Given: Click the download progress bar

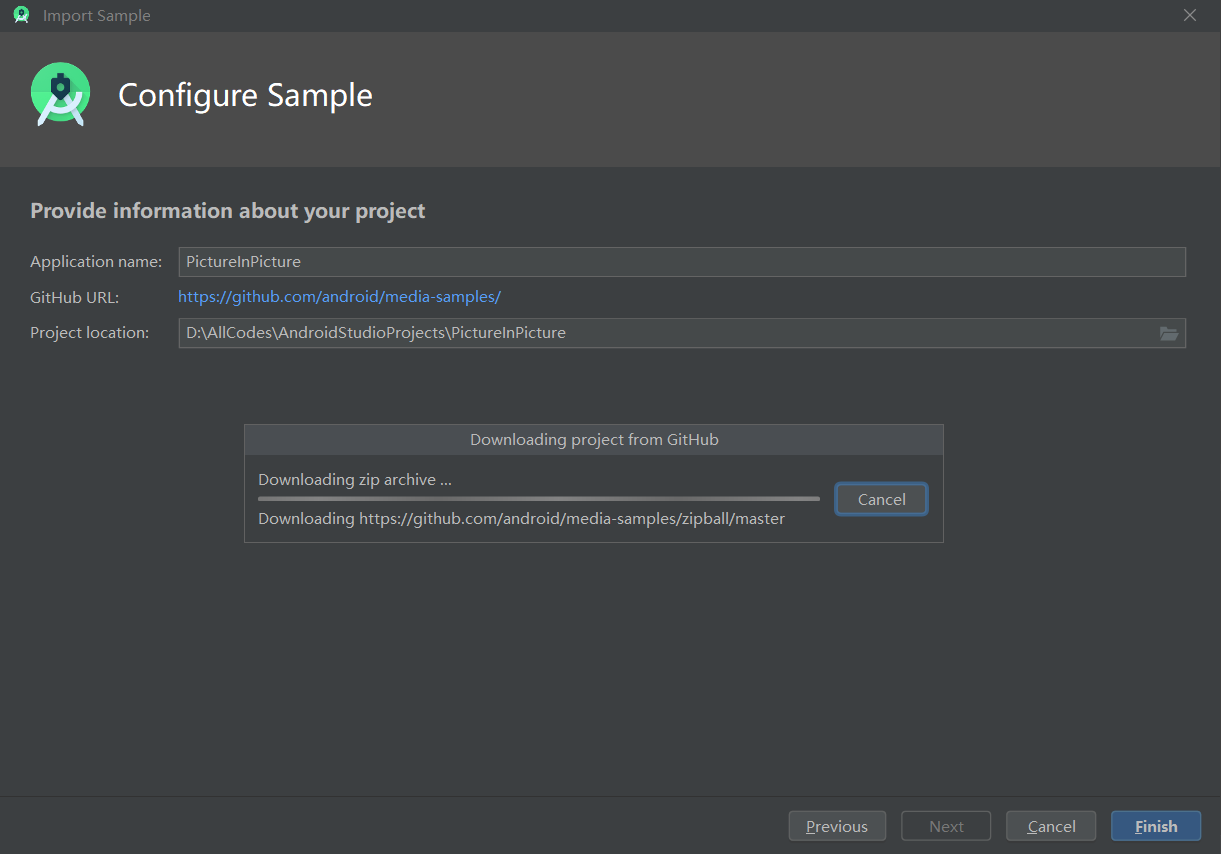Looking at the screenshot, I should (539, 499).
